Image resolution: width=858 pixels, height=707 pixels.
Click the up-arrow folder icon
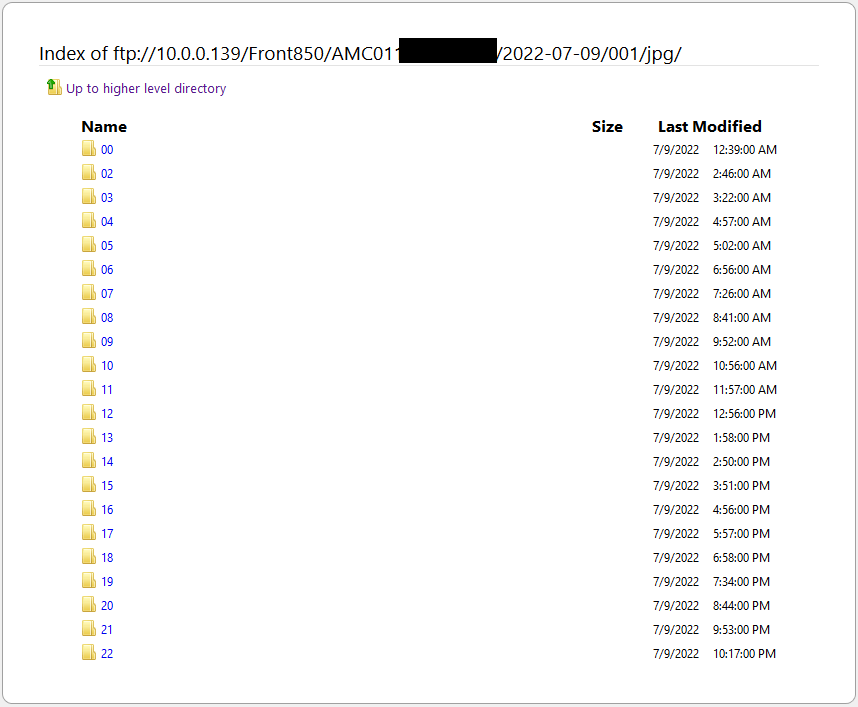(54, 87)
